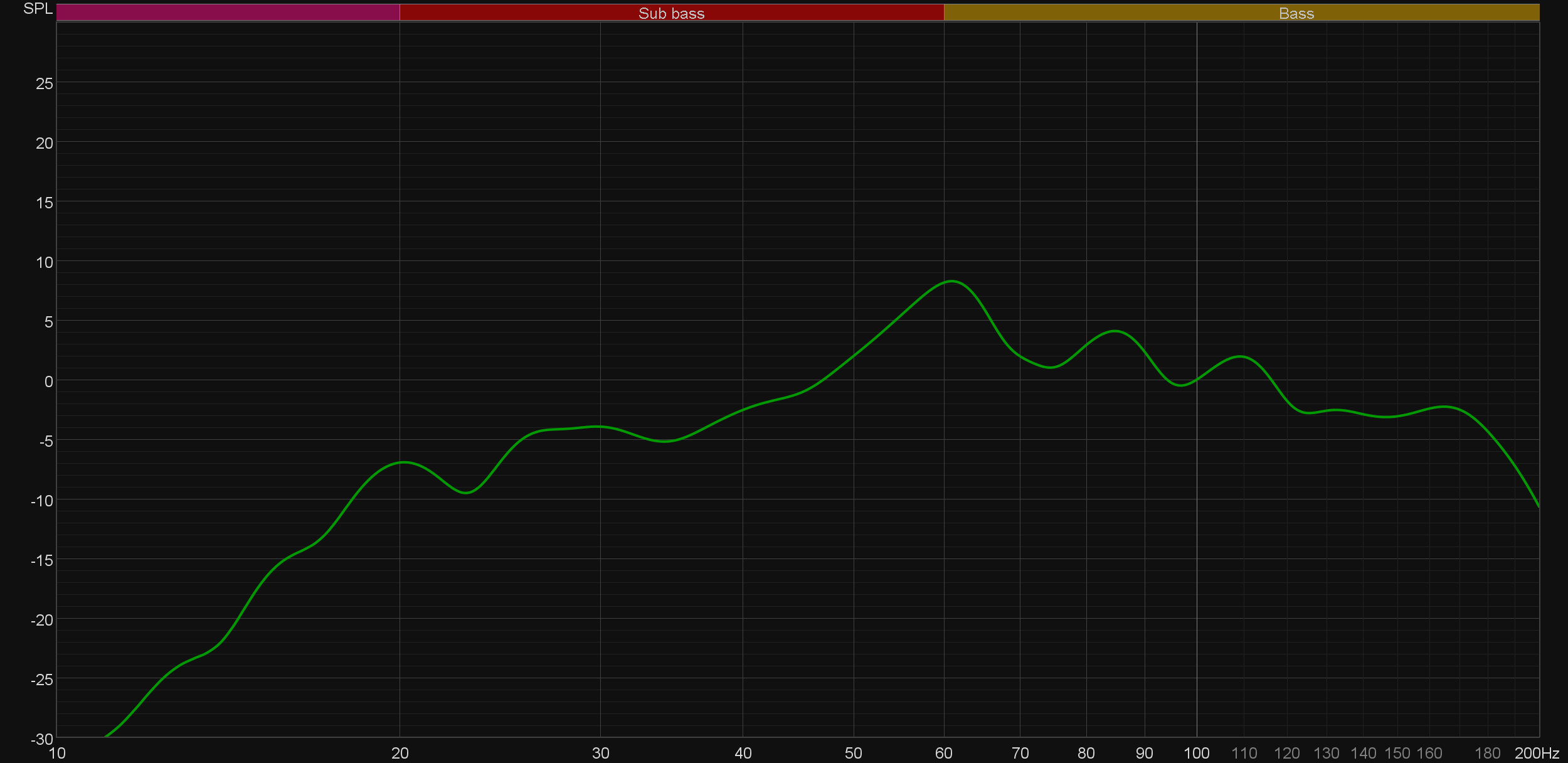The height and width of the screenshot is (763, 1568).
Task: Click the Sub bass band label
Action: tap(671, 13)
